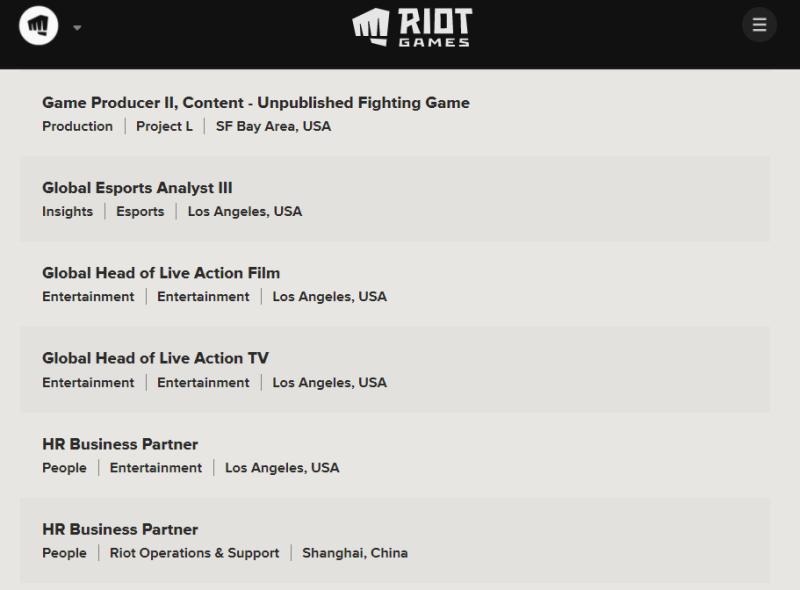Click Entertainment team label under HR Business Partner
This screenshot has height=590, width=800.
156,468
